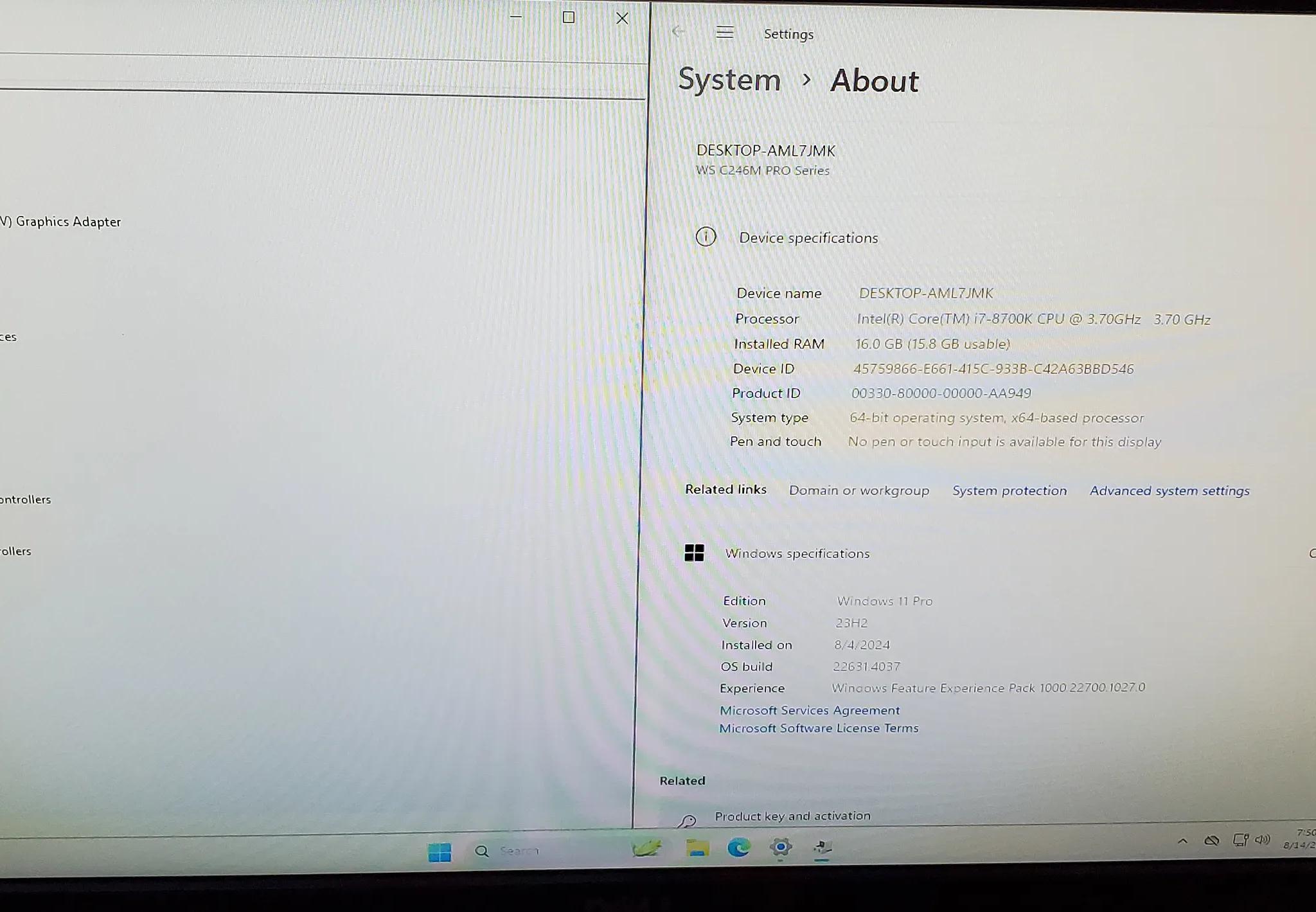Switch to Settings gear on taskbar
1316x912 pixels.
coord(781,847)
